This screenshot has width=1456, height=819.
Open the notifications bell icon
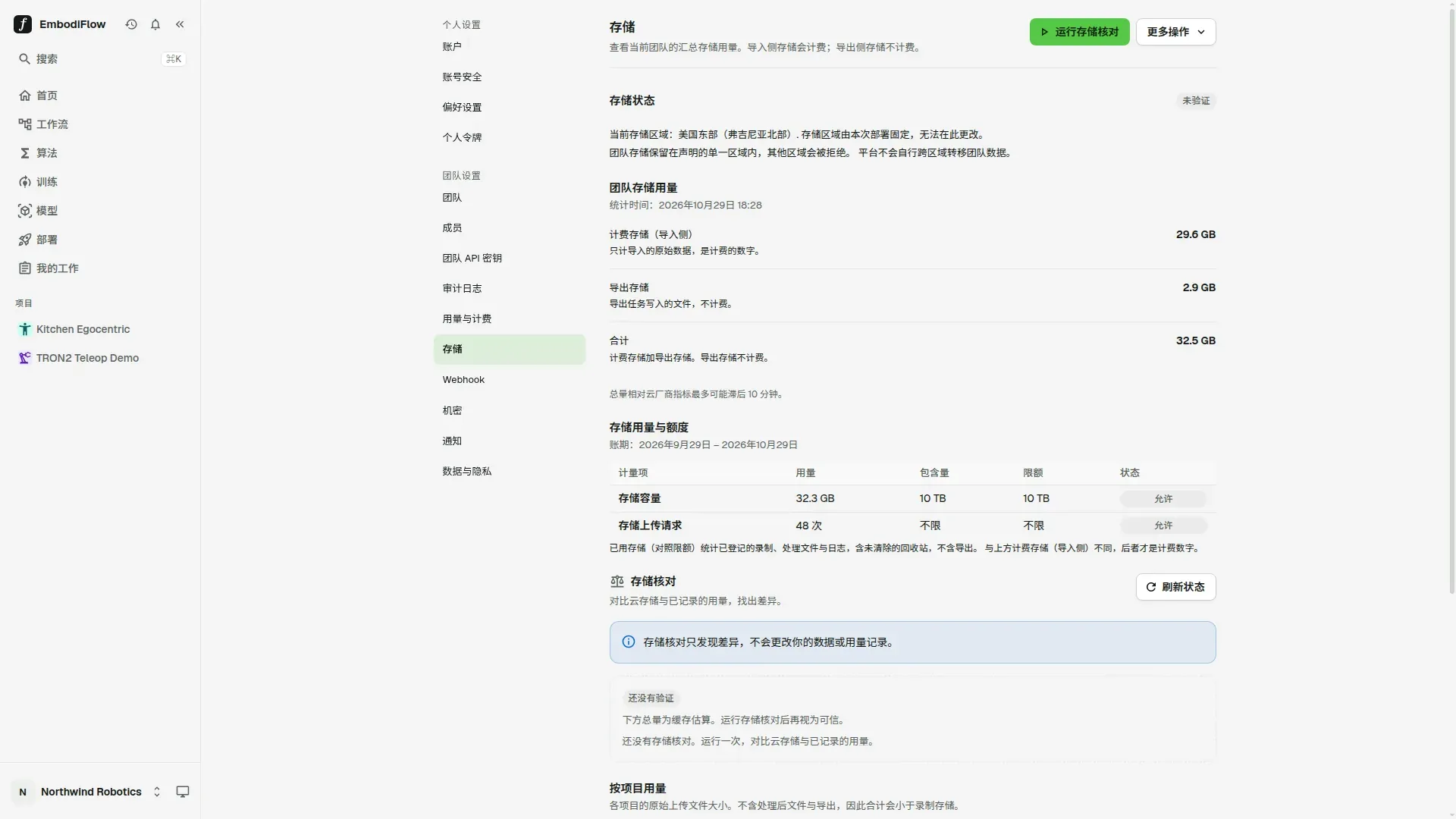coord(155,24)
